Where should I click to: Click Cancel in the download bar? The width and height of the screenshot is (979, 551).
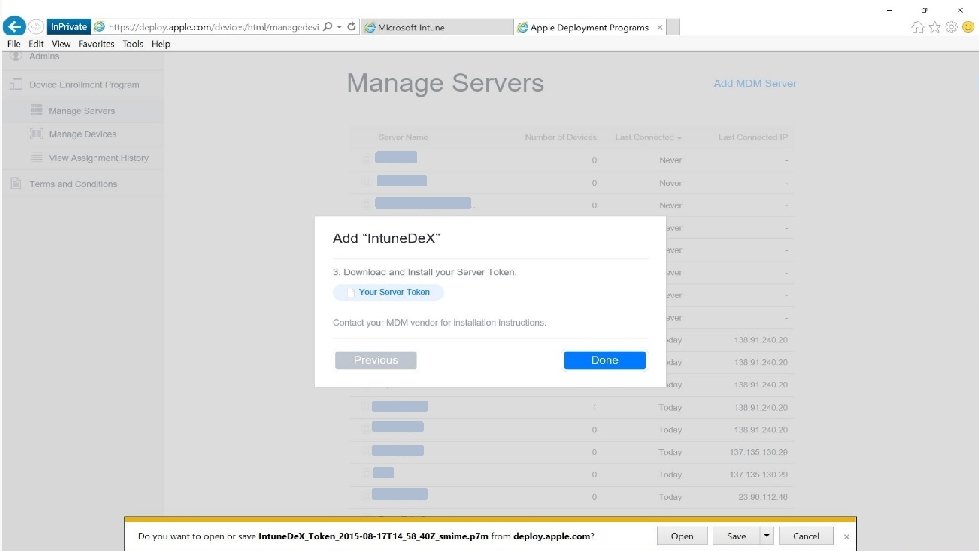pos(806,536)
